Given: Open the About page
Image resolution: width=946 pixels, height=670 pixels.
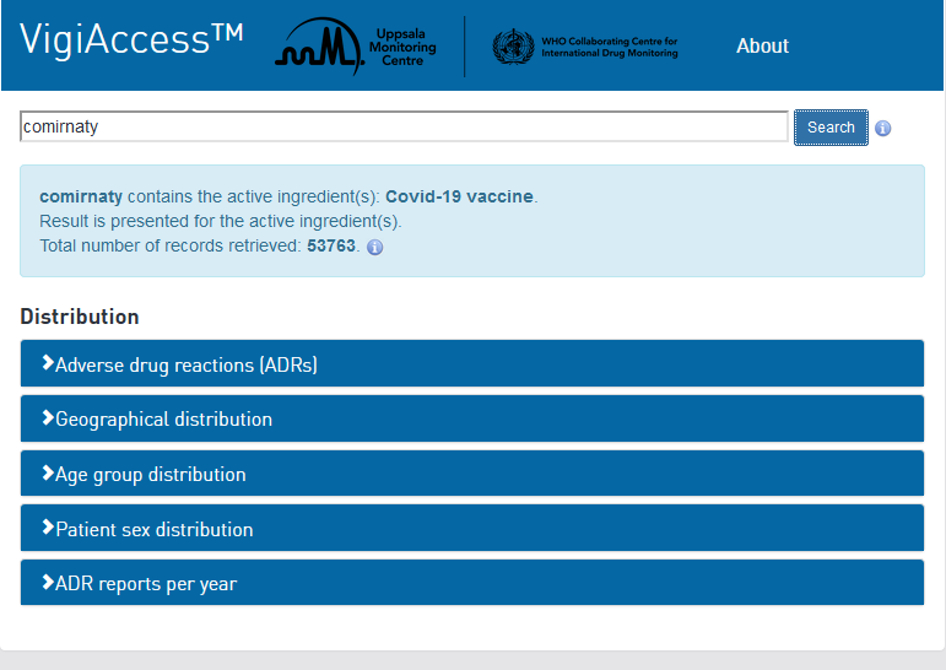Looking at the screenshot, I should [762, 46].
